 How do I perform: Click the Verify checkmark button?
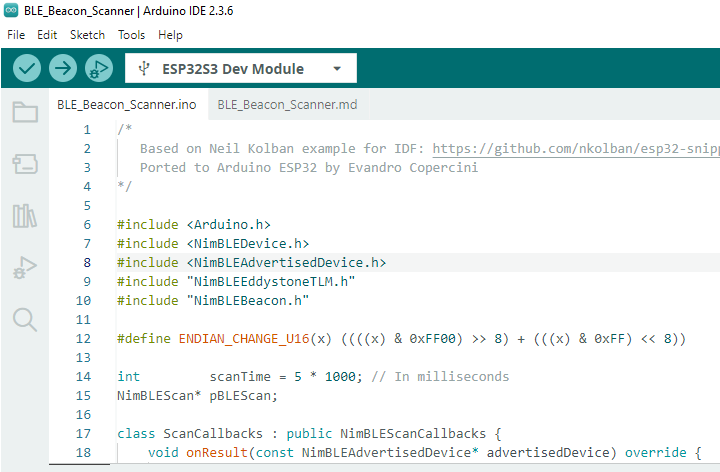click(x=27, y=68)
